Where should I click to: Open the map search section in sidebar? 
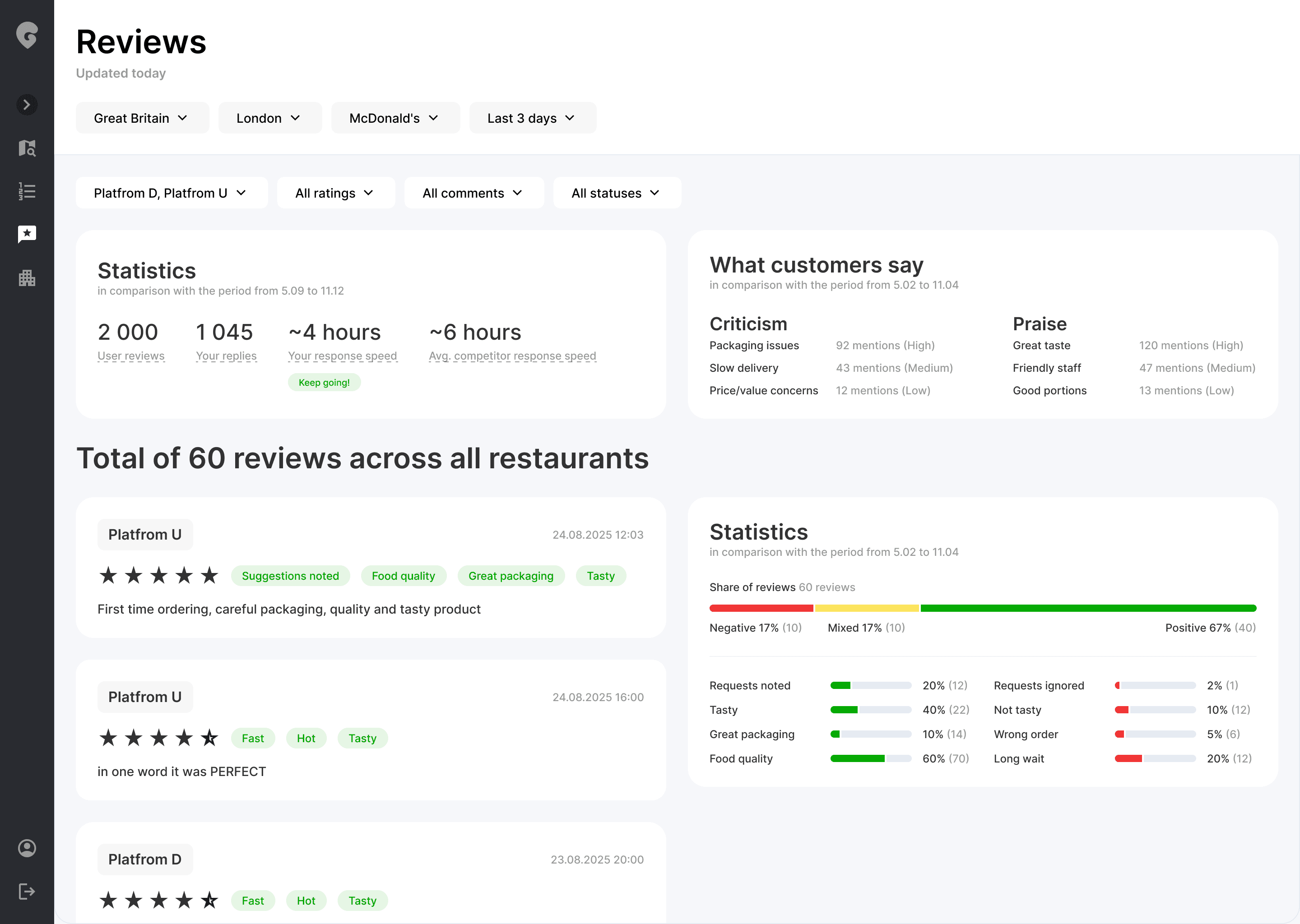27,148
